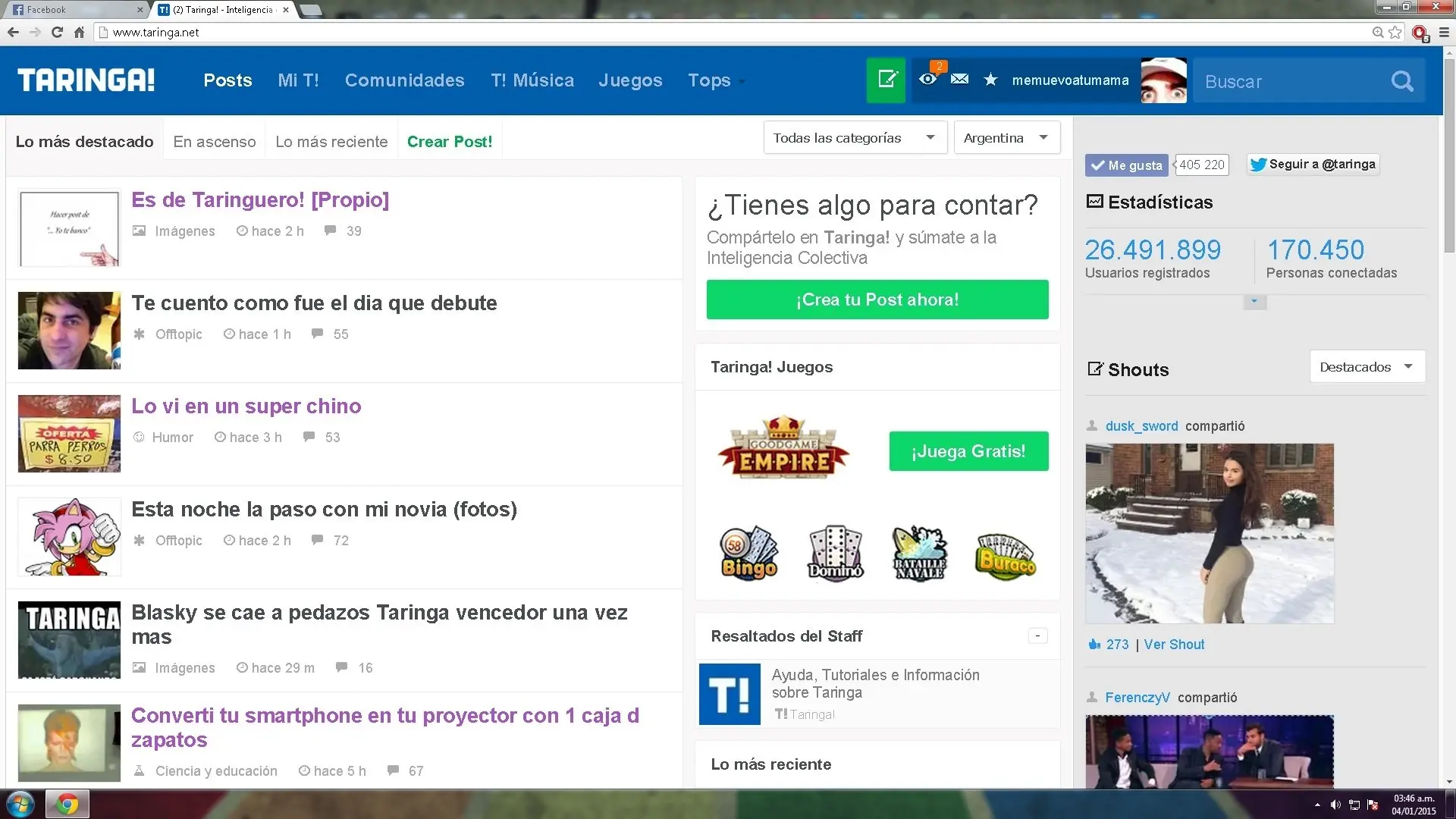Open dusk_sword user profile link
Screen dimensions: 1456x819
coord(1141,426)
